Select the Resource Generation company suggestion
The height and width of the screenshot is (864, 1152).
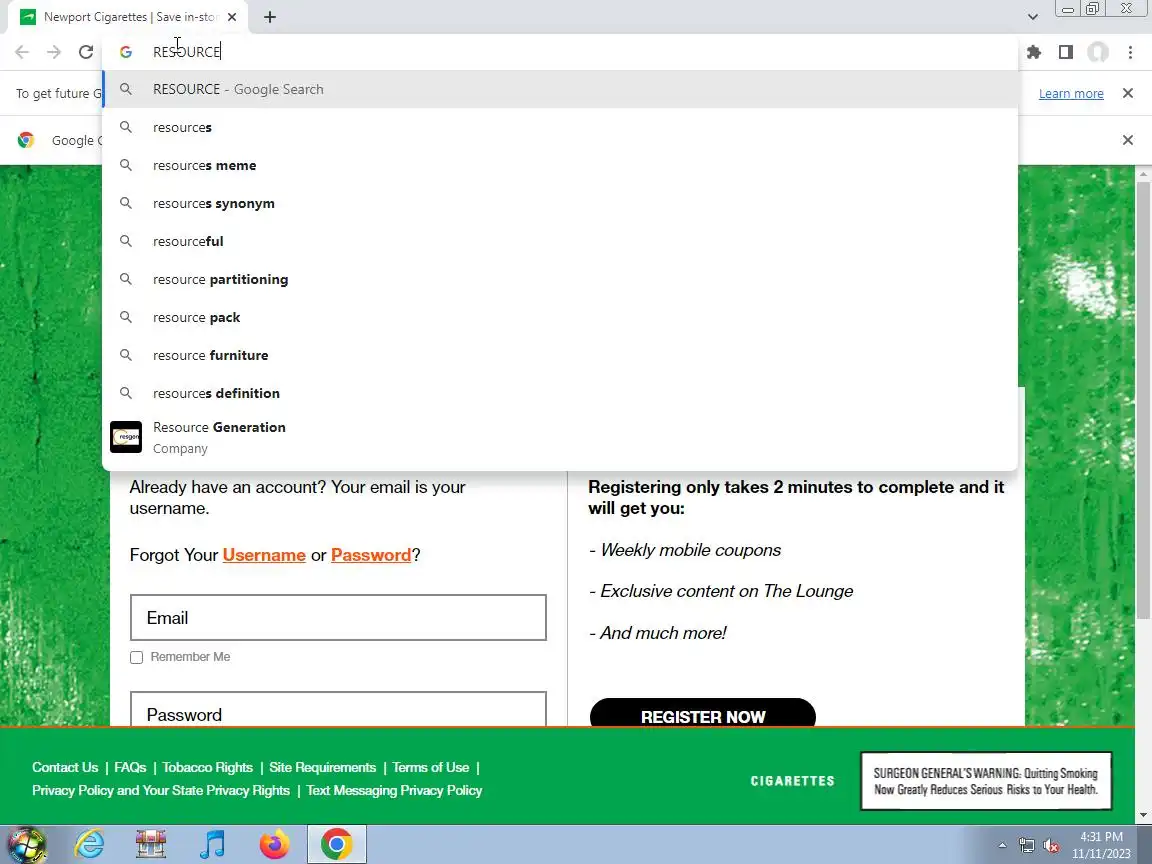point(560,437)
